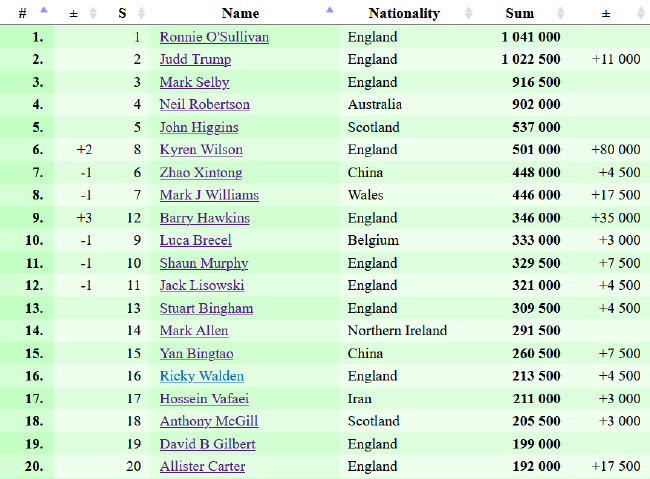The image size is (650, 479).
Task: Click sort arrows next to S column
Action: (x=141, y=13)
